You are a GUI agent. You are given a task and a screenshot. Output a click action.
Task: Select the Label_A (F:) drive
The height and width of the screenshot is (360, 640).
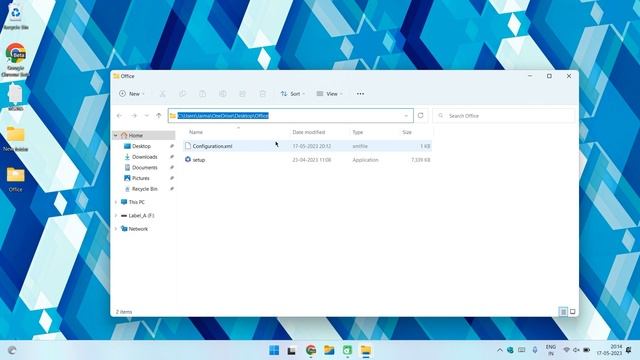[x=138, y=216]
